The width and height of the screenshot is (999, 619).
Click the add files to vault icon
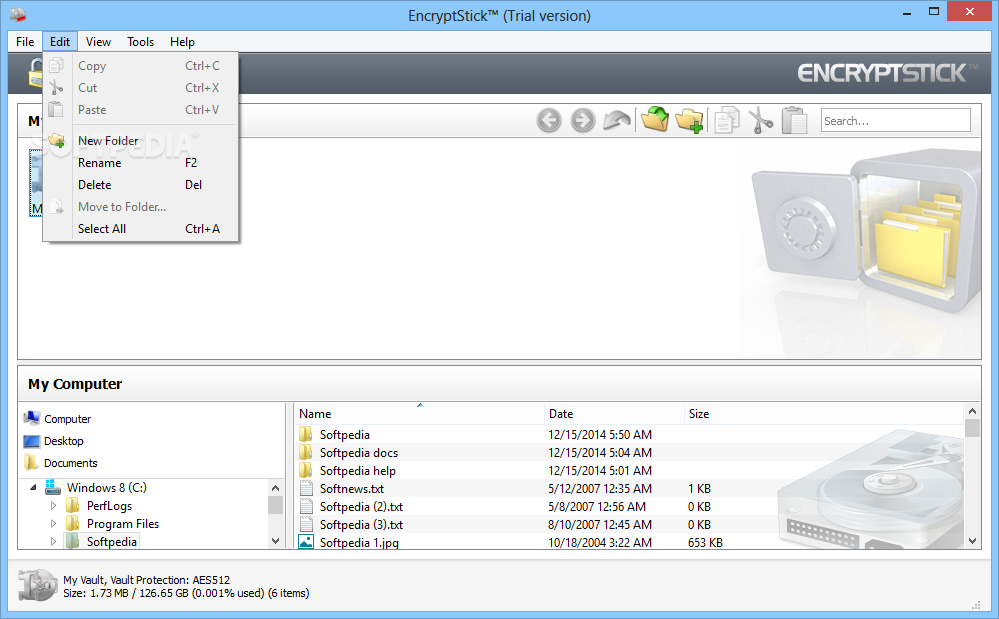[x=654, y=119]
